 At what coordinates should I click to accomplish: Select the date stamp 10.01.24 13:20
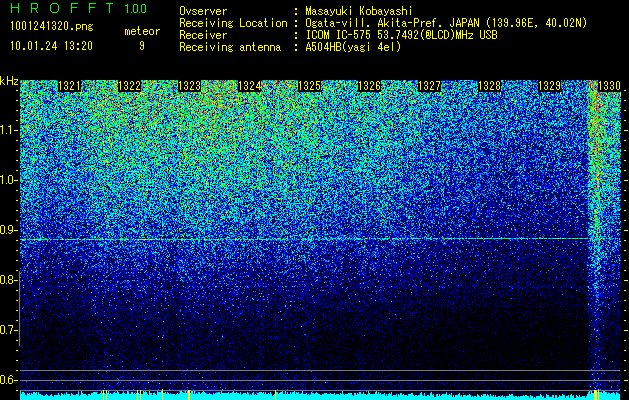pyautogui.click(x=52, y=46)
